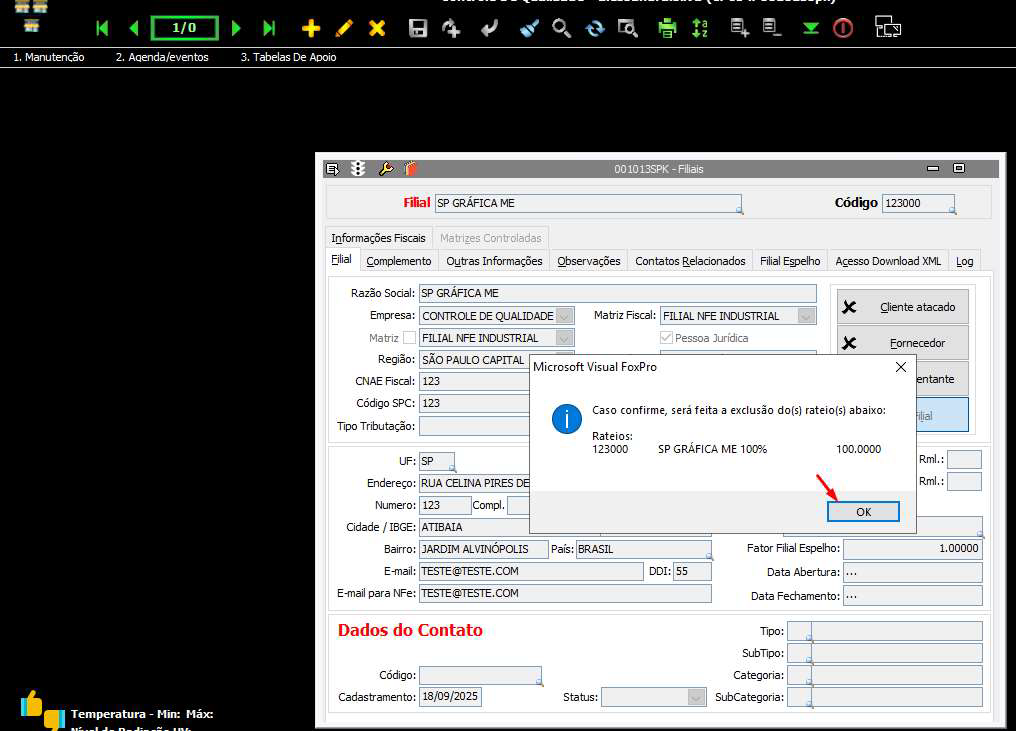Close the Microsoft Visual FoxPro dialog

point(900,367)
